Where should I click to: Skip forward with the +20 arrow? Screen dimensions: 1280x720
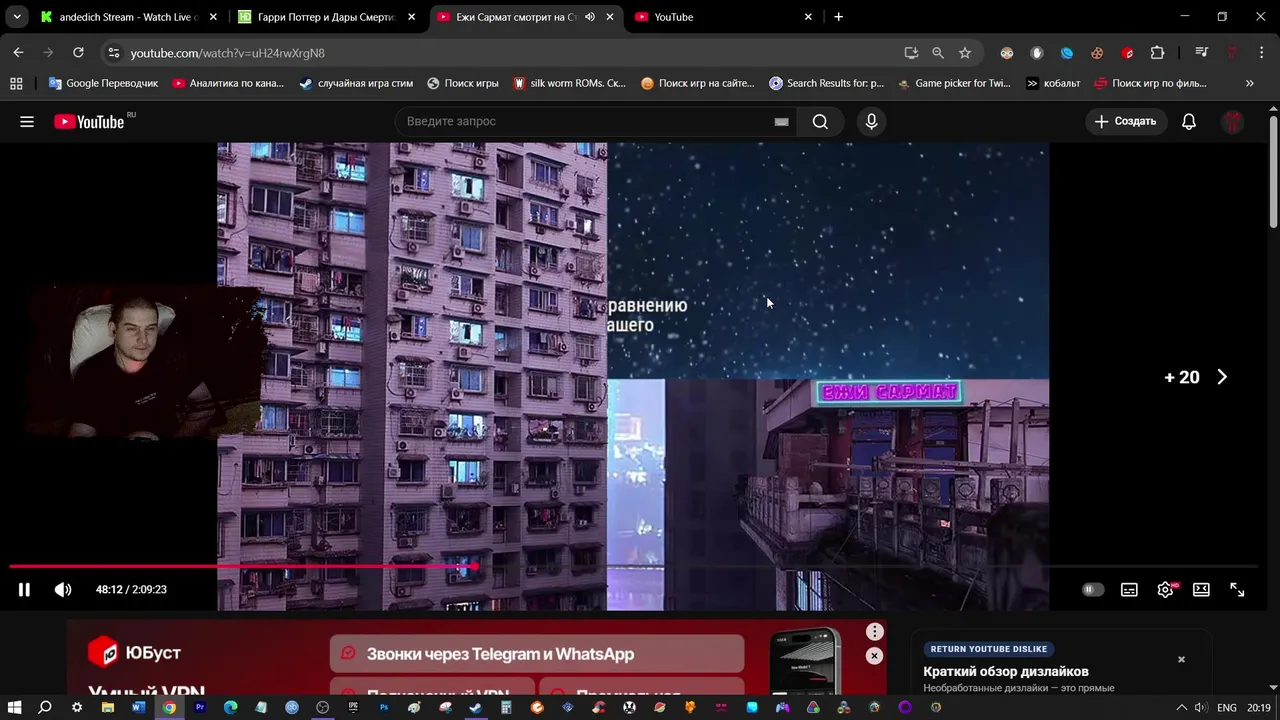(1221, 377)
